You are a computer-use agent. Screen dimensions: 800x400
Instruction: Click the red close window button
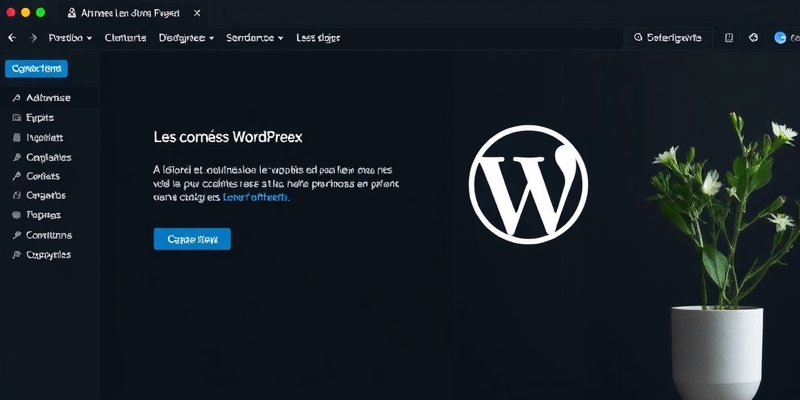[x=11, y=13]
